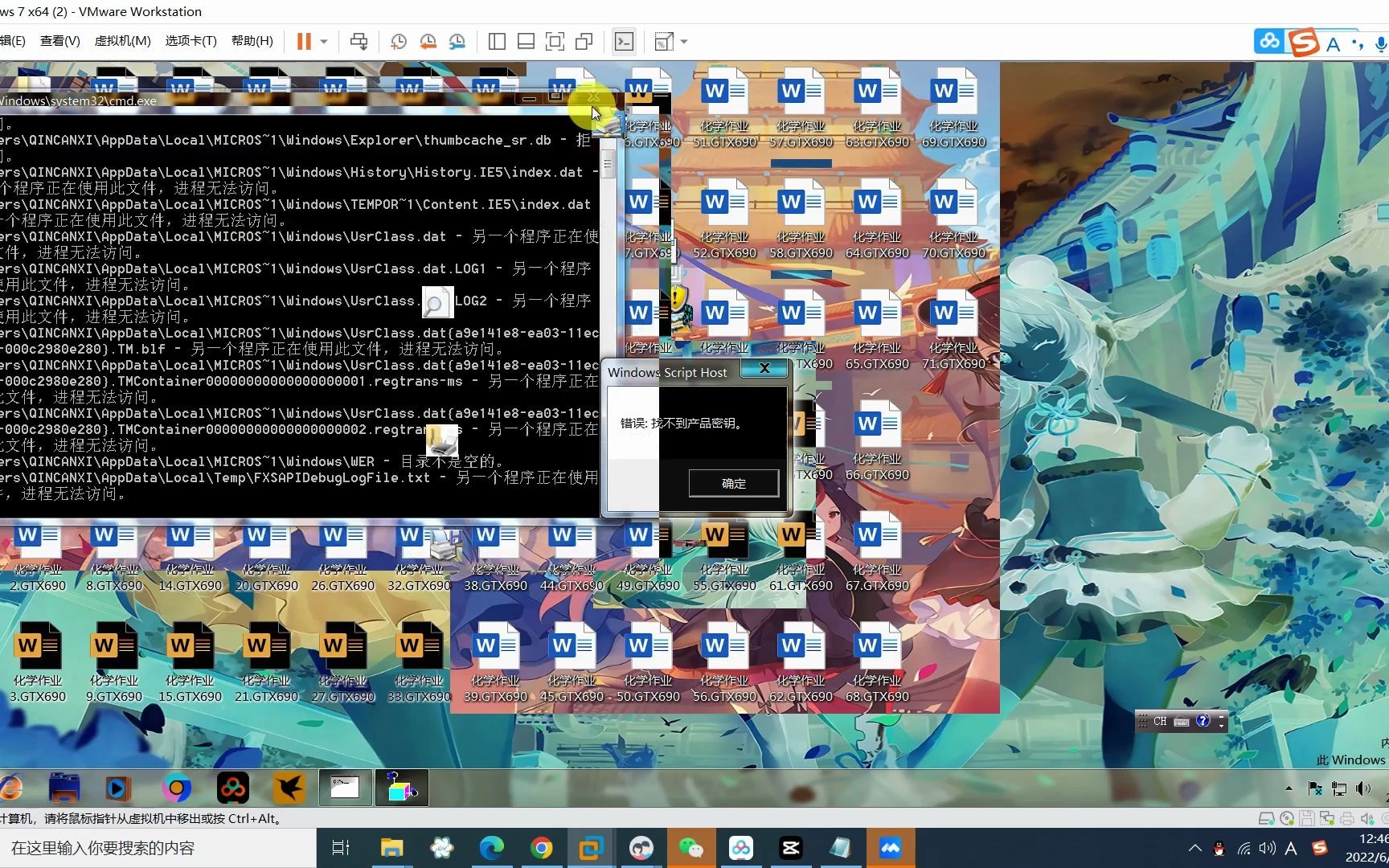This screenshot has width=1389, height=868.
Task: Click the CH language bar indicator
Action: point(1160,721)
